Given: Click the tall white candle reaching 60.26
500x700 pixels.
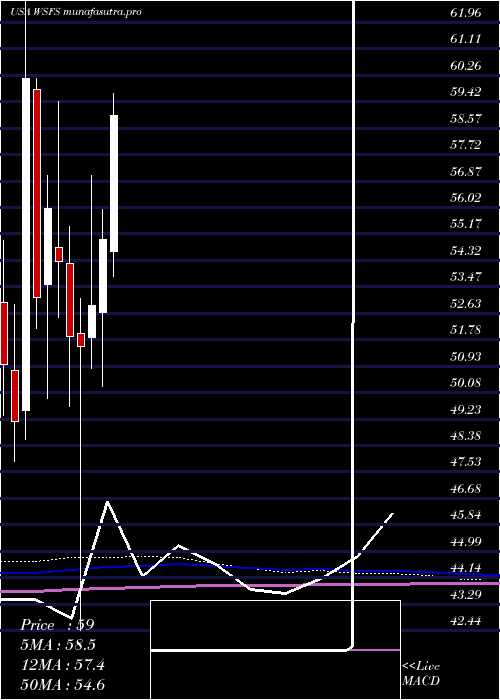Looking at the screenshot, I should (26, 244).
